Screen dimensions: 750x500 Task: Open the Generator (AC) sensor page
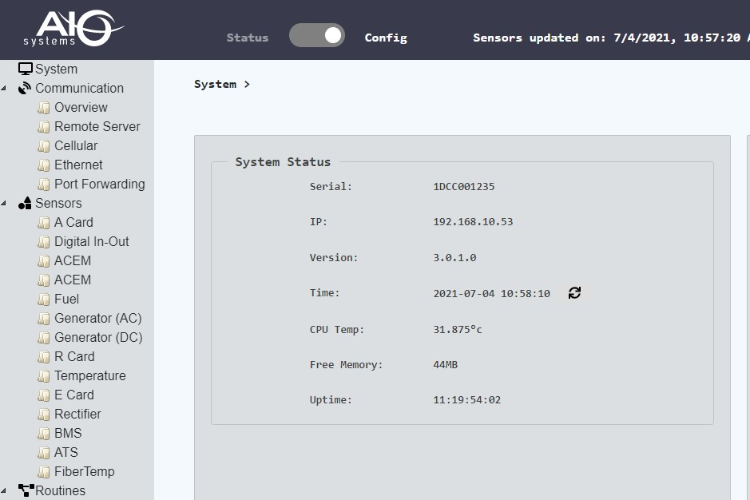pos(98,318)
